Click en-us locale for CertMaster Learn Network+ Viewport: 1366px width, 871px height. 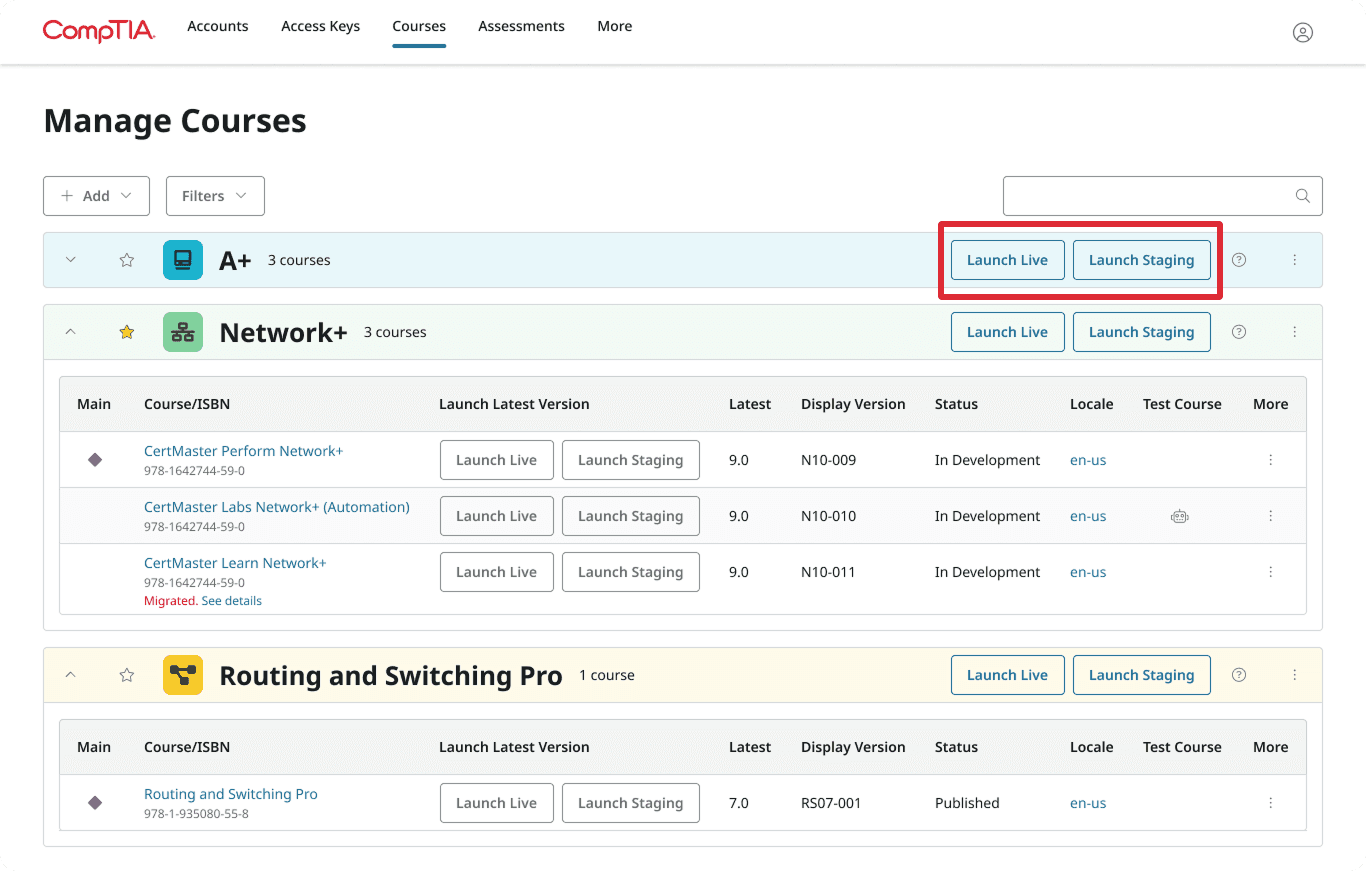coord(1088,572)
